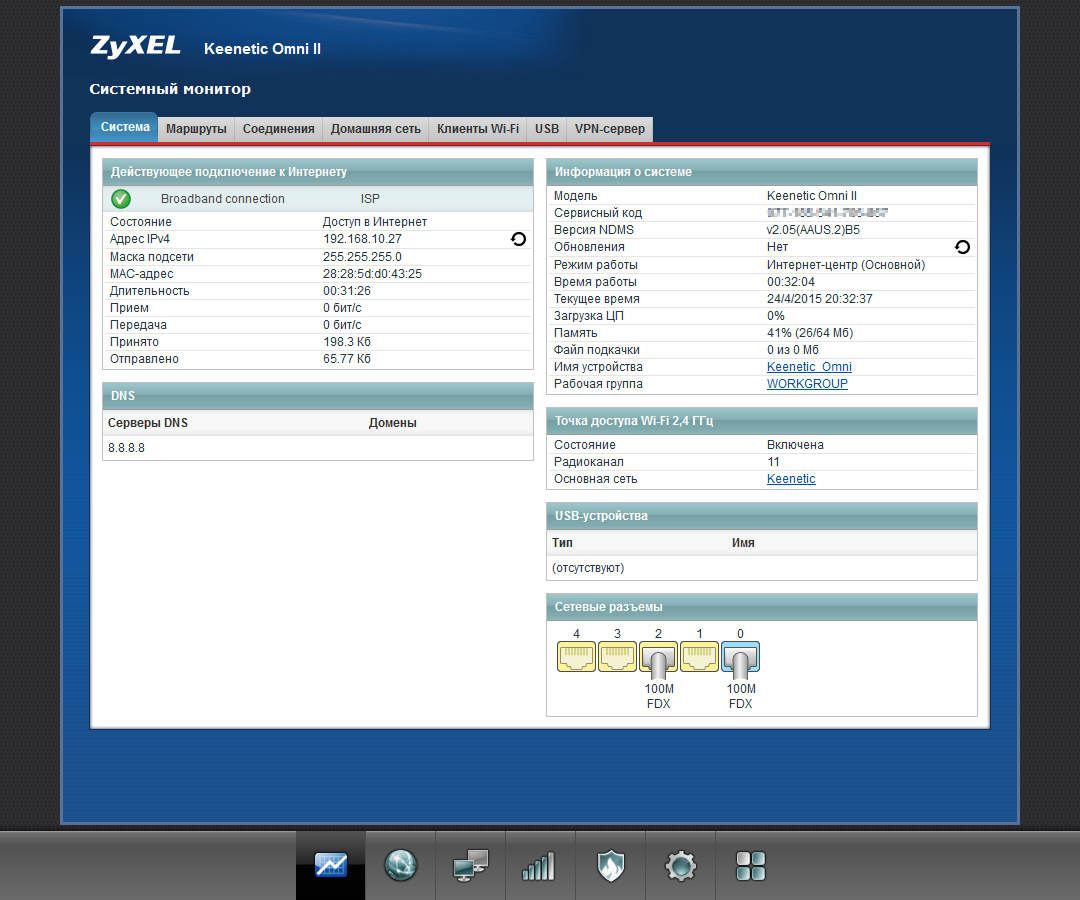The image size is (1080, 900).
Task: Click the MAC address 28:28:5d:d0:43:25
Action: pyautogui.click(x=372, y=274)
